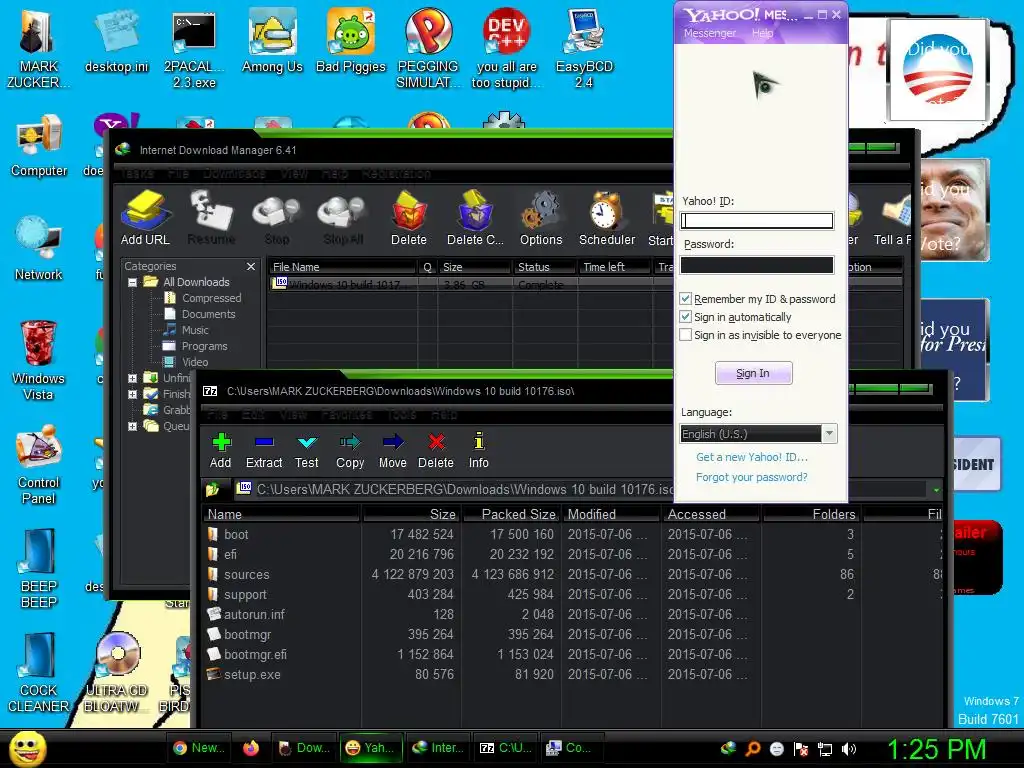The image size is (1024, 768).
Task: Open the Control Panel desktop icon
Action: click(x=39, y=449)
